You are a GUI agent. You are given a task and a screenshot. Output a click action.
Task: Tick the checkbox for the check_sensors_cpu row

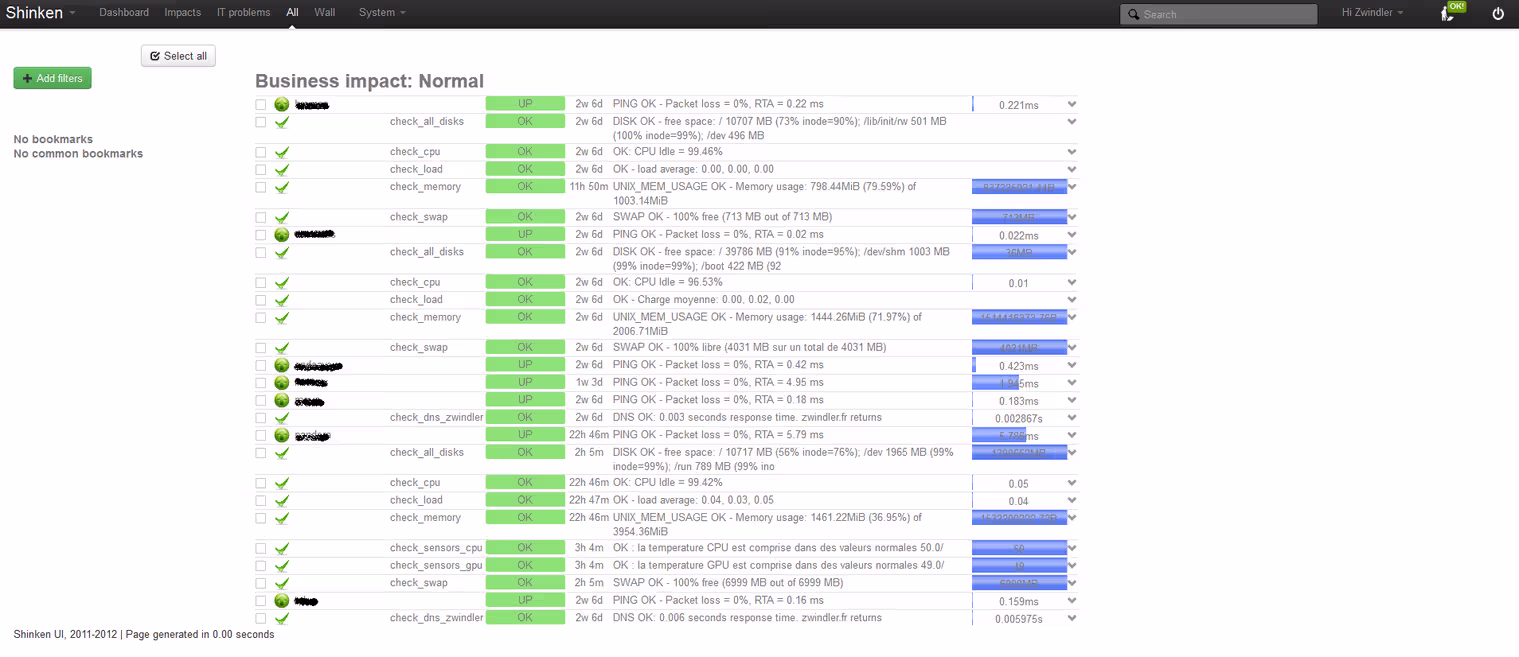(260, 548)
